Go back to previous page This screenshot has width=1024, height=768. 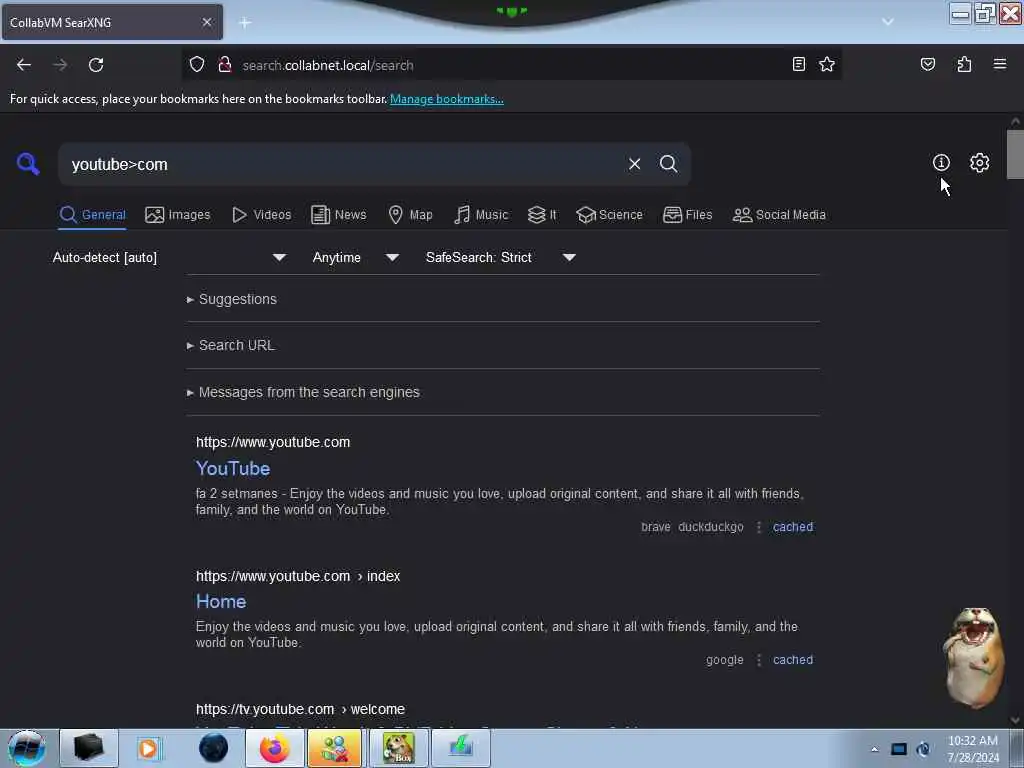click(x=24, y=65)
